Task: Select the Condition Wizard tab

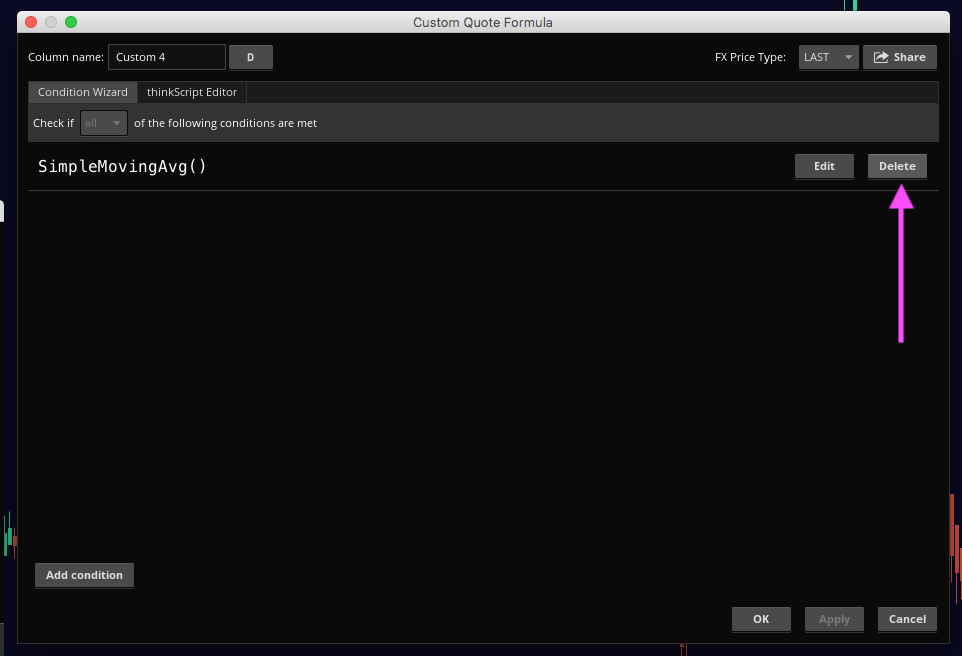Action: pos(83,92)
